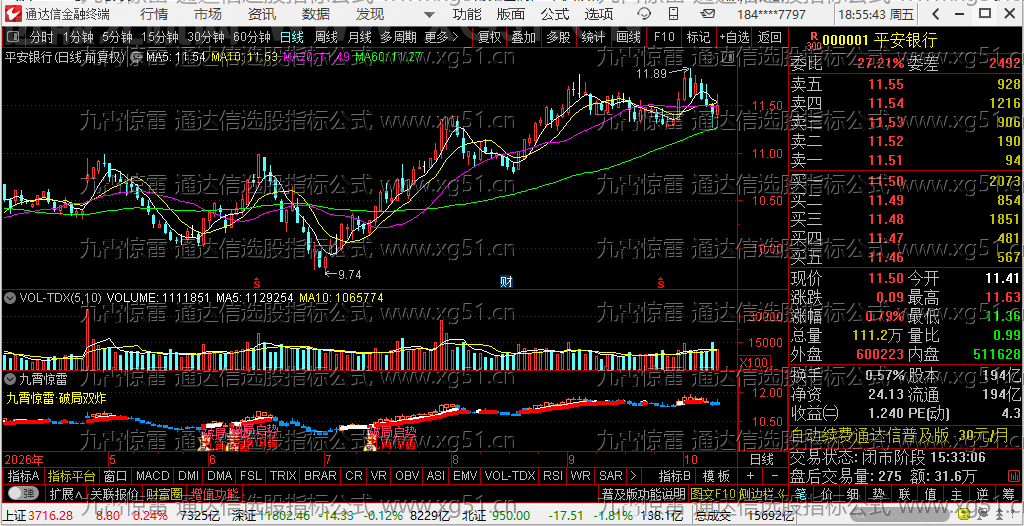Click the 返回 return button
1024x526 pixels.
[770, 37]
